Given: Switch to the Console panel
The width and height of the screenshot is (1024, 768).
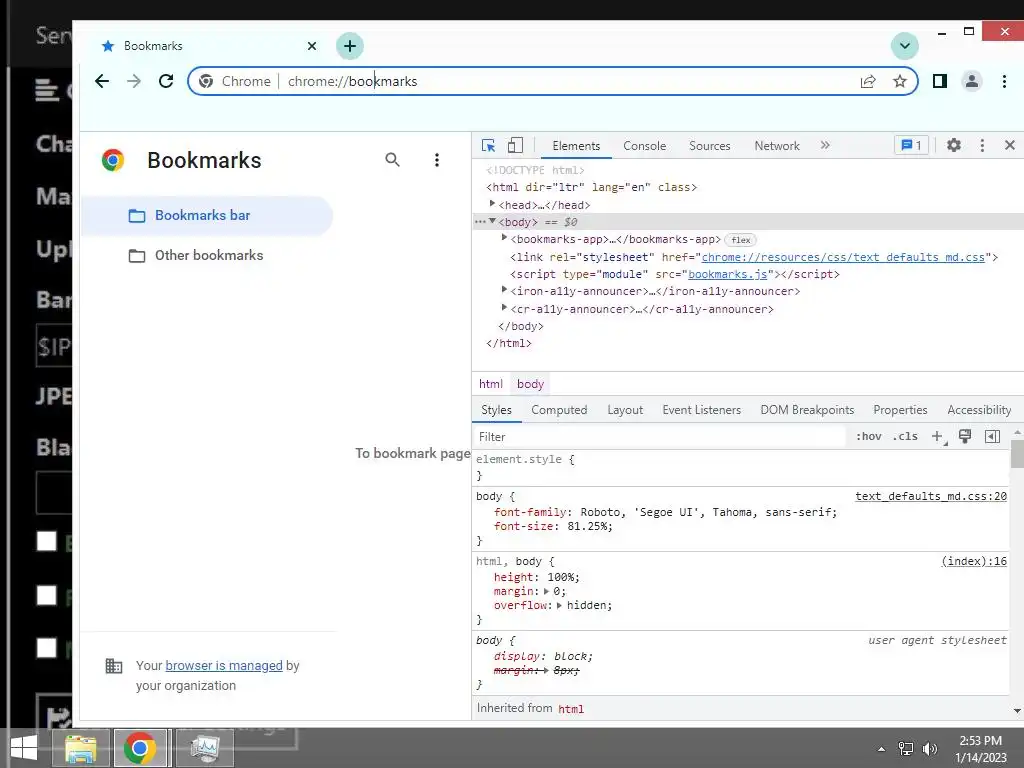Looking at the screenshot, I should (645, 146).
